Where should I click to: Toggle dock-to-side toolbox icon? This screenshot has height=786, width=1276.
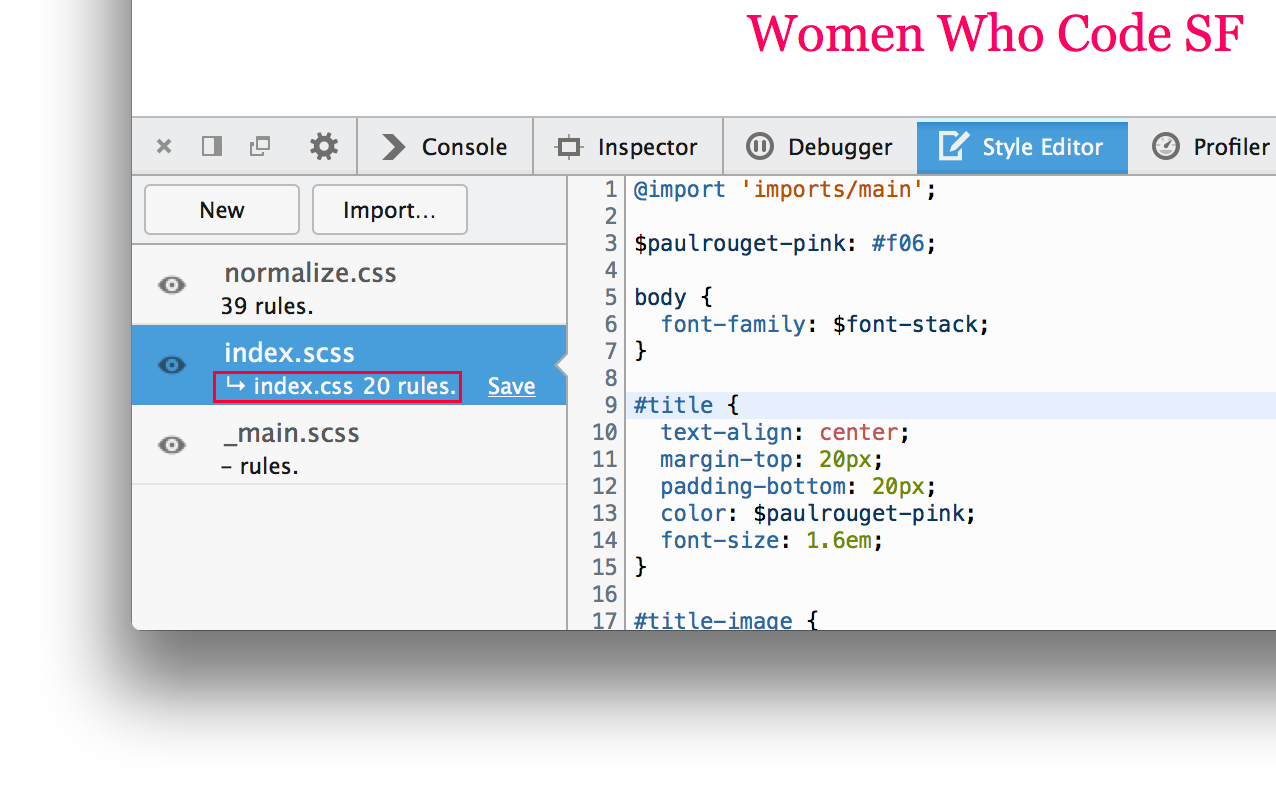(x=211, y=147)
